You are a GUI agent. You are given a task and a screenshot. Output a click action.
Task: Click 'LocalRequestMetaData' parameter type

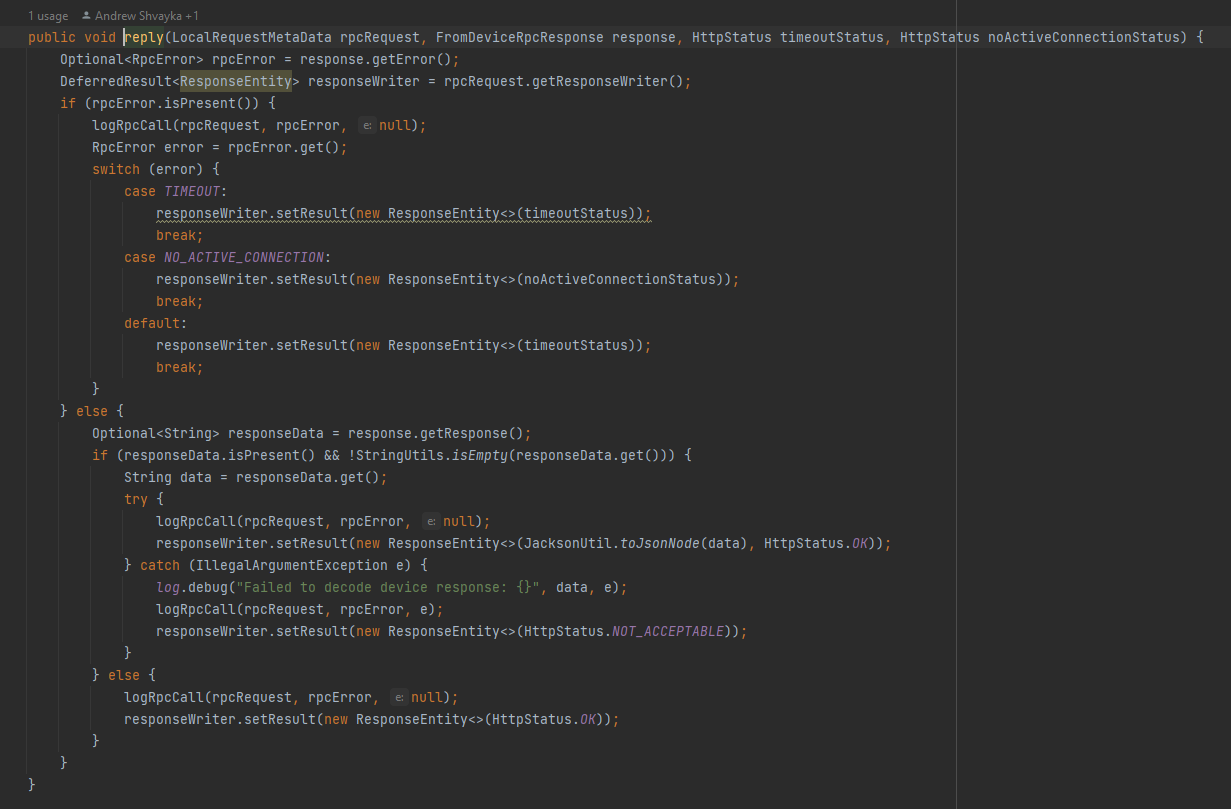tap(252, 37)
